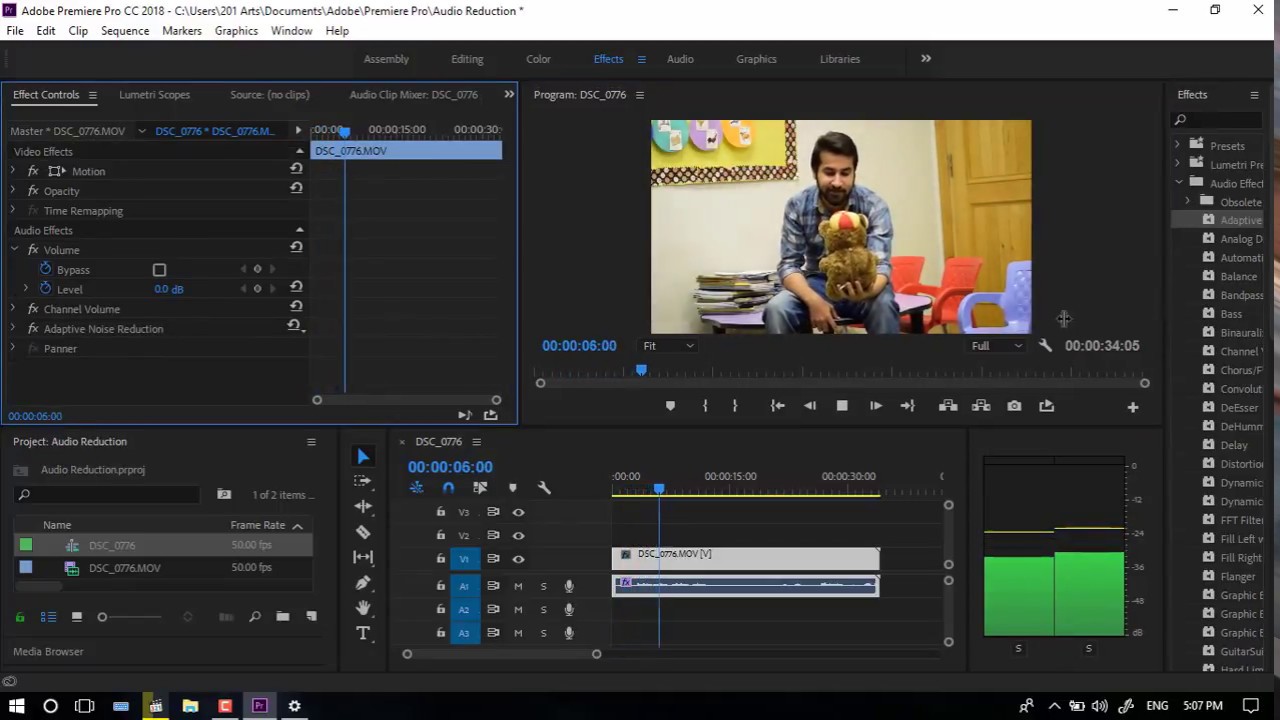1280x720 pixels.
Task: Click the Project panel thumbnail zoom slider
Action: (x=102, y=617)
